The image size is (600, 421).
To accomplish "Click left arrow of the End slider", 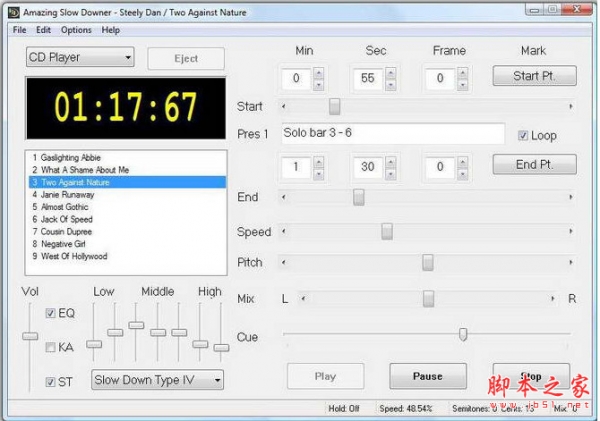I will 284,197.
